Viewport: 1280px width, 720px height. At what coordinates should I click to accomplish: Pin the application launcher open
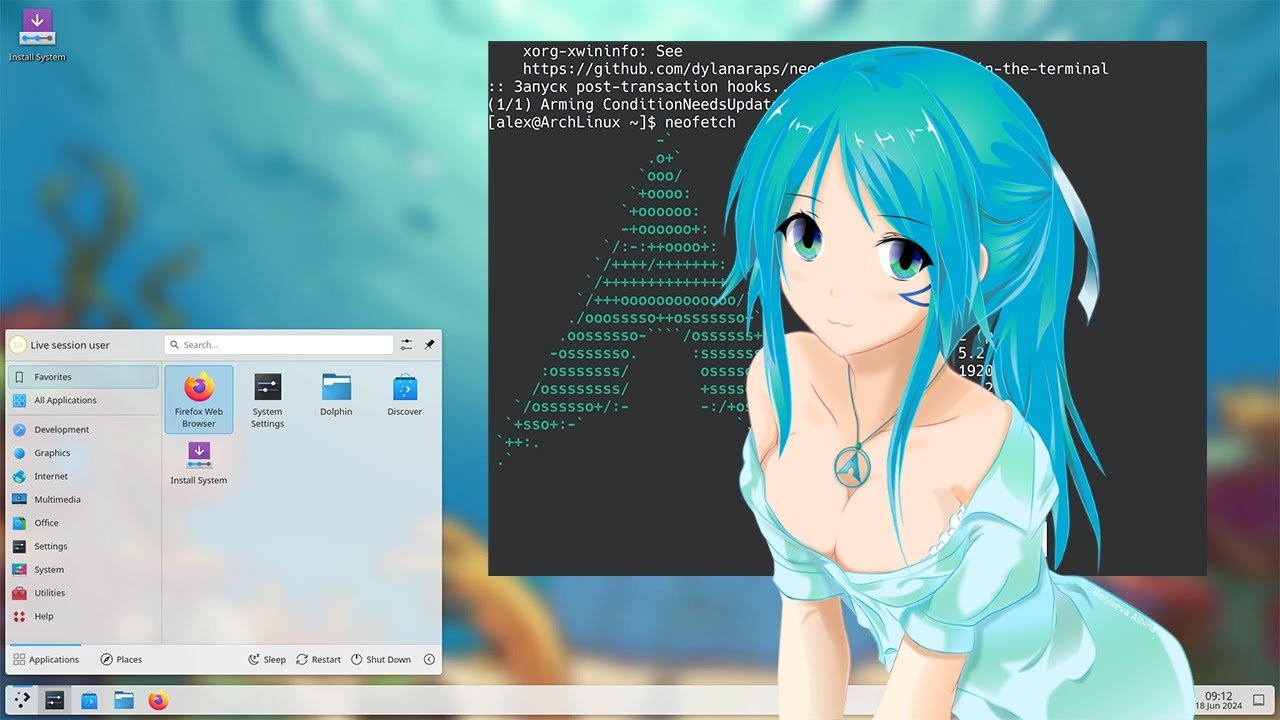(x=429, y=344)
